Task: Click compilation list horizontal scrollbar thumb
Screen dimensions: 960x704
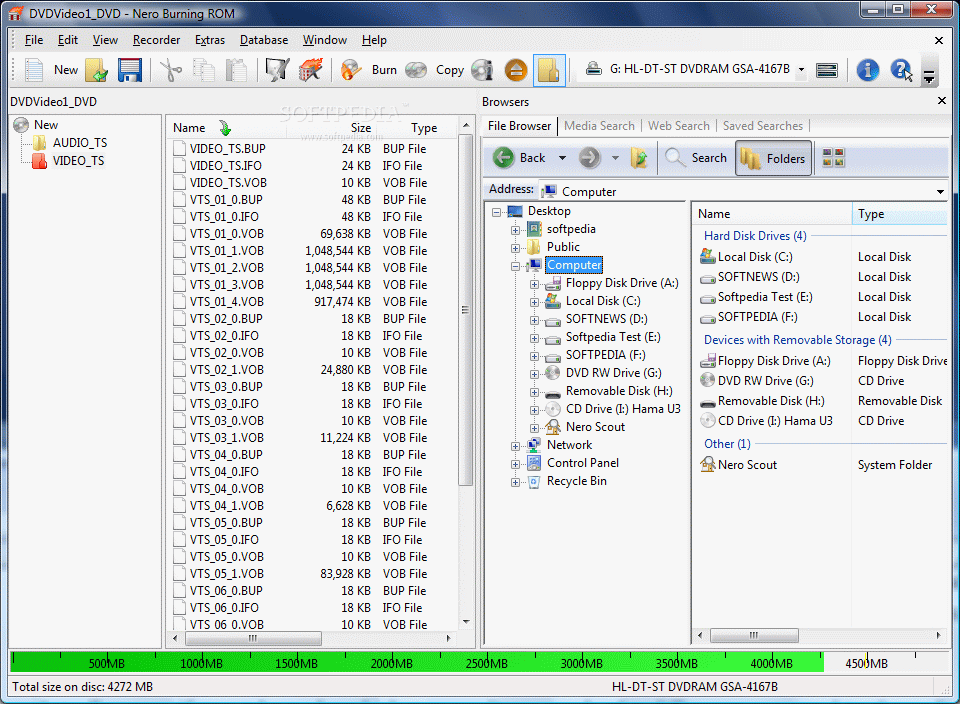Action: 253,638
